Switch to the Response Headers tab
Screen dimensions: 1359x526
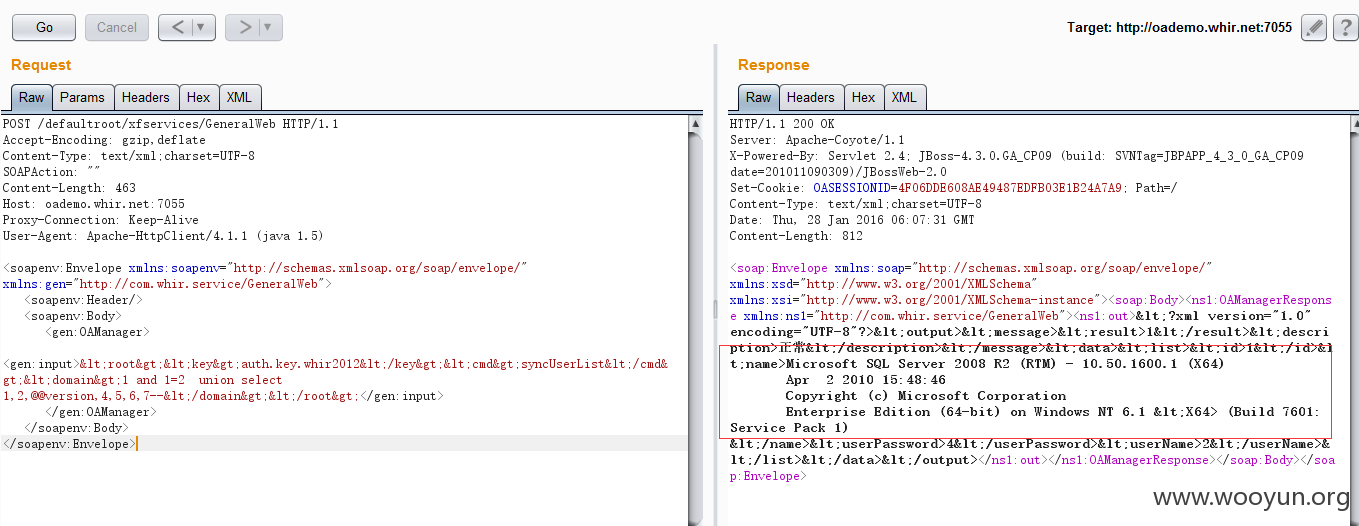pyautogui.click(x=811, y=97)
